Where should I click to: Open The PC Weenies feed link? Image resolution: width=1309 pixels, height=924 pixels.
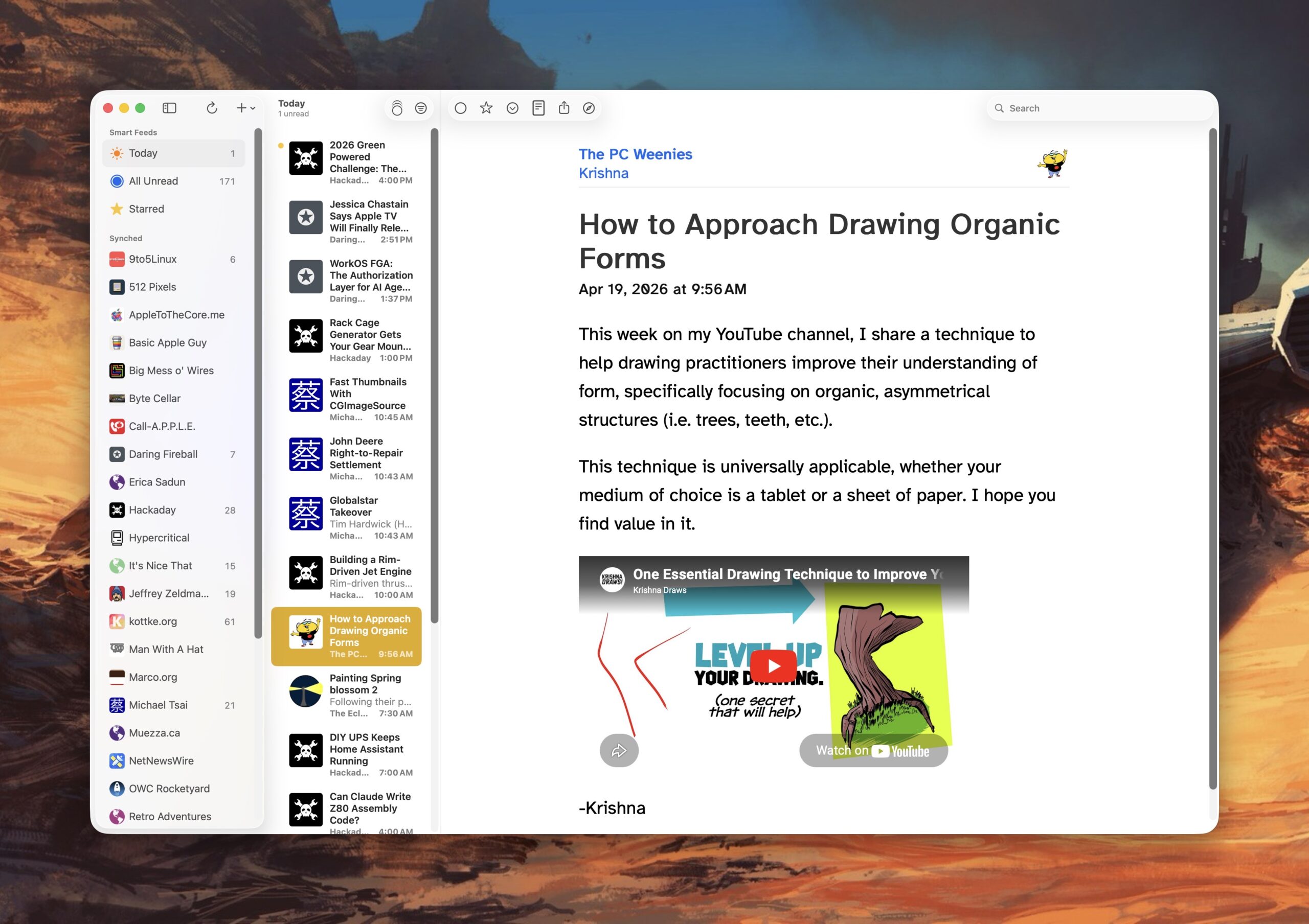pyautogui.click(x=635, y=154)
